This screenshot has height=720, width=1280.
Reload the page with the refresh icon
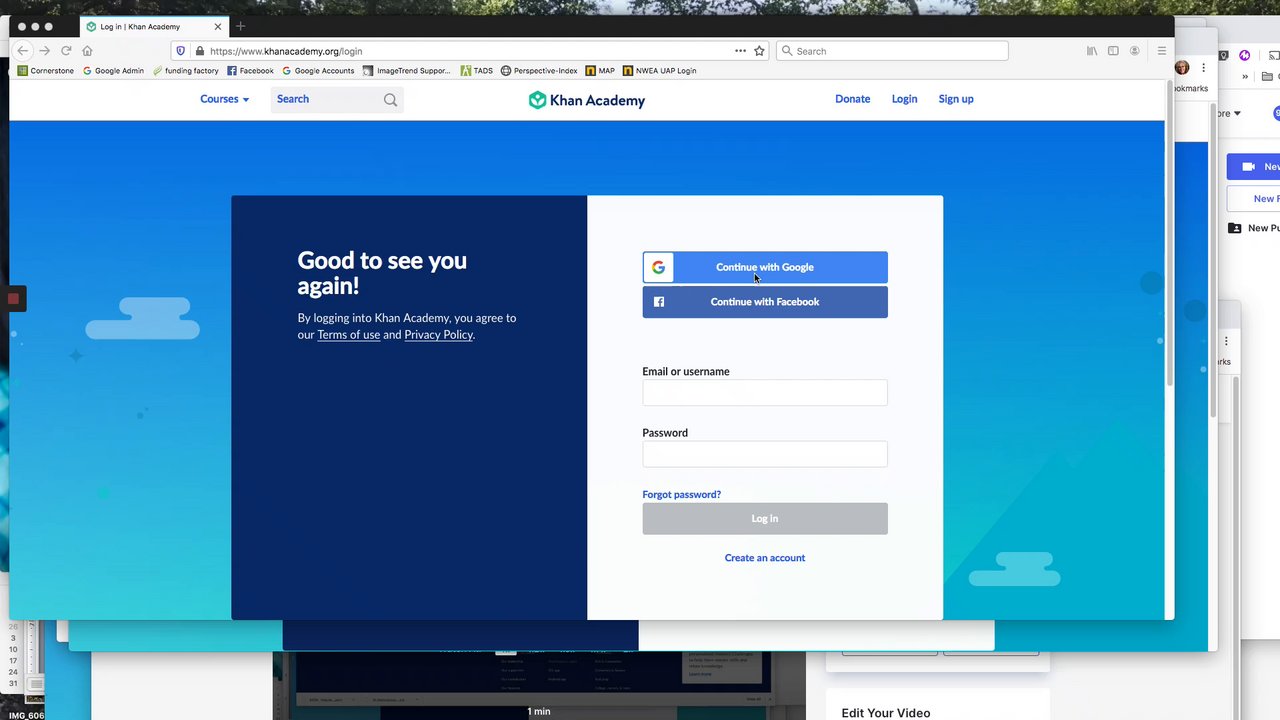[x=66, y=51]
